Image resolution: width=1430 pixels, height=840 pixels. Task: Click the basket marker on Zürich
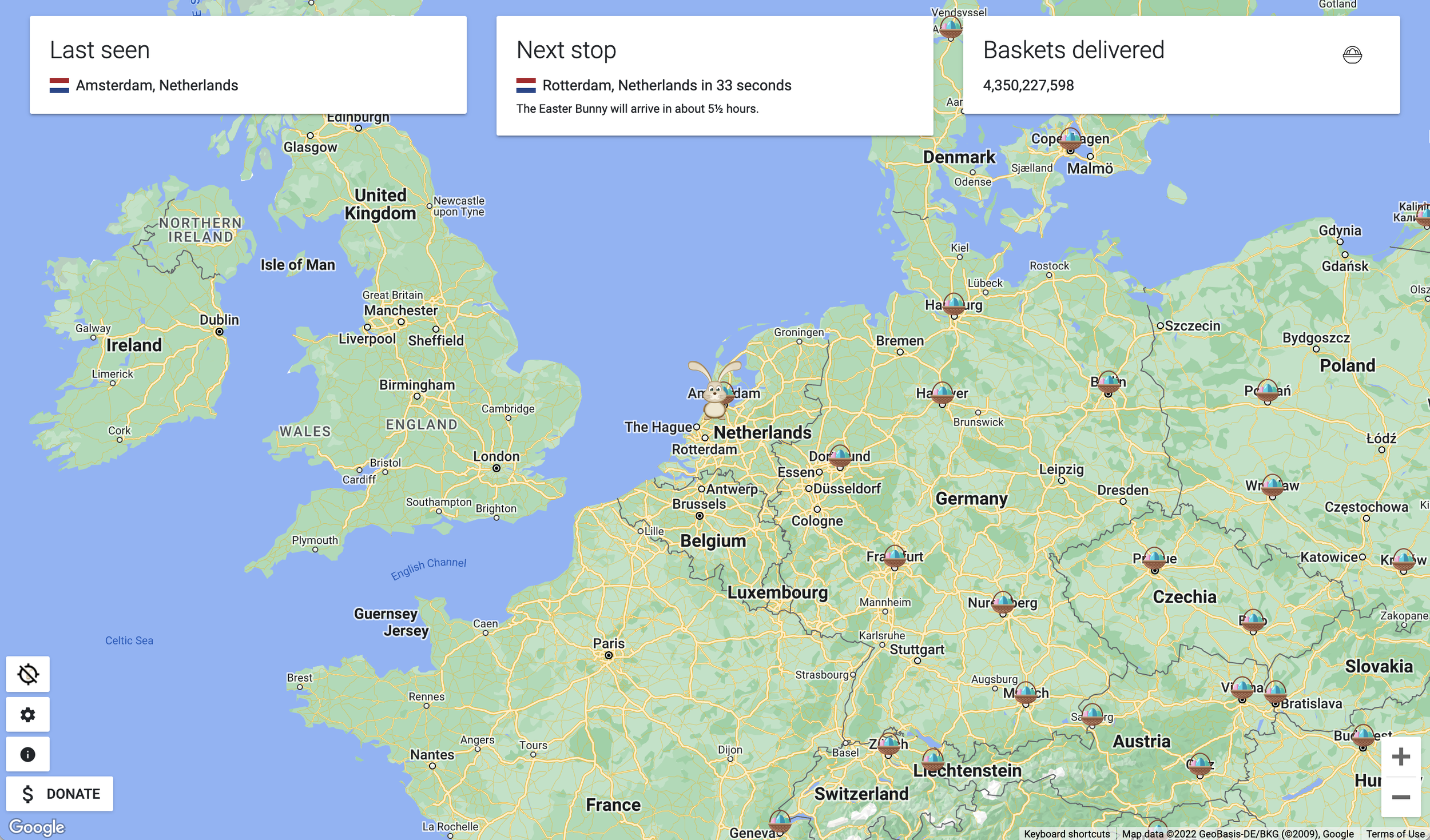[888, 745]
